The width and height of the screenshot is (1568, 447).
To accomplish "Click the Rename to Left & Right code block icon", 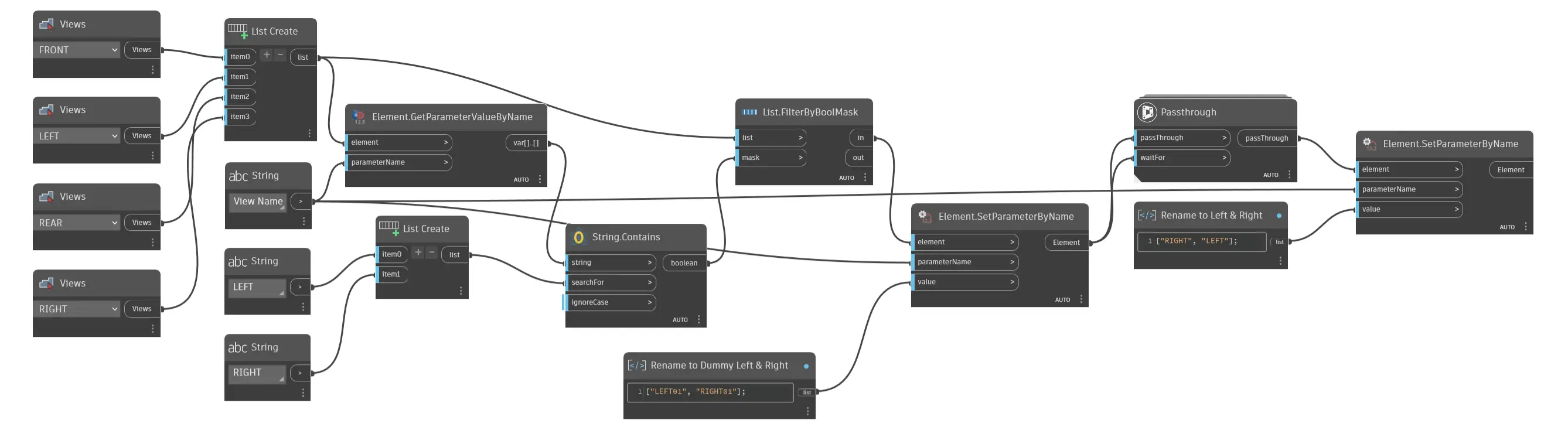I will point(1147,216).
